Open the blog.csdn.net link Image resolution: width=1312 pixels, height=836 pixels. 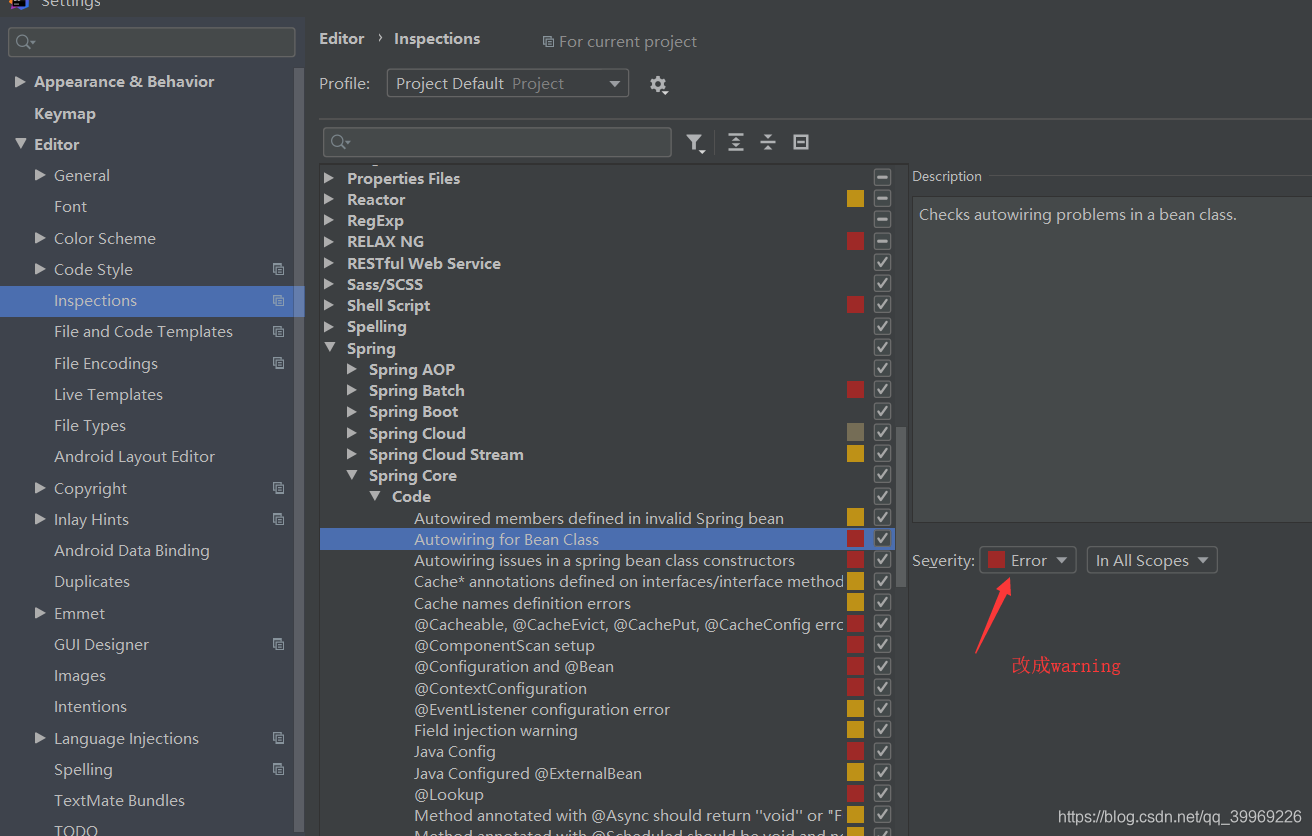[1180, 816]
